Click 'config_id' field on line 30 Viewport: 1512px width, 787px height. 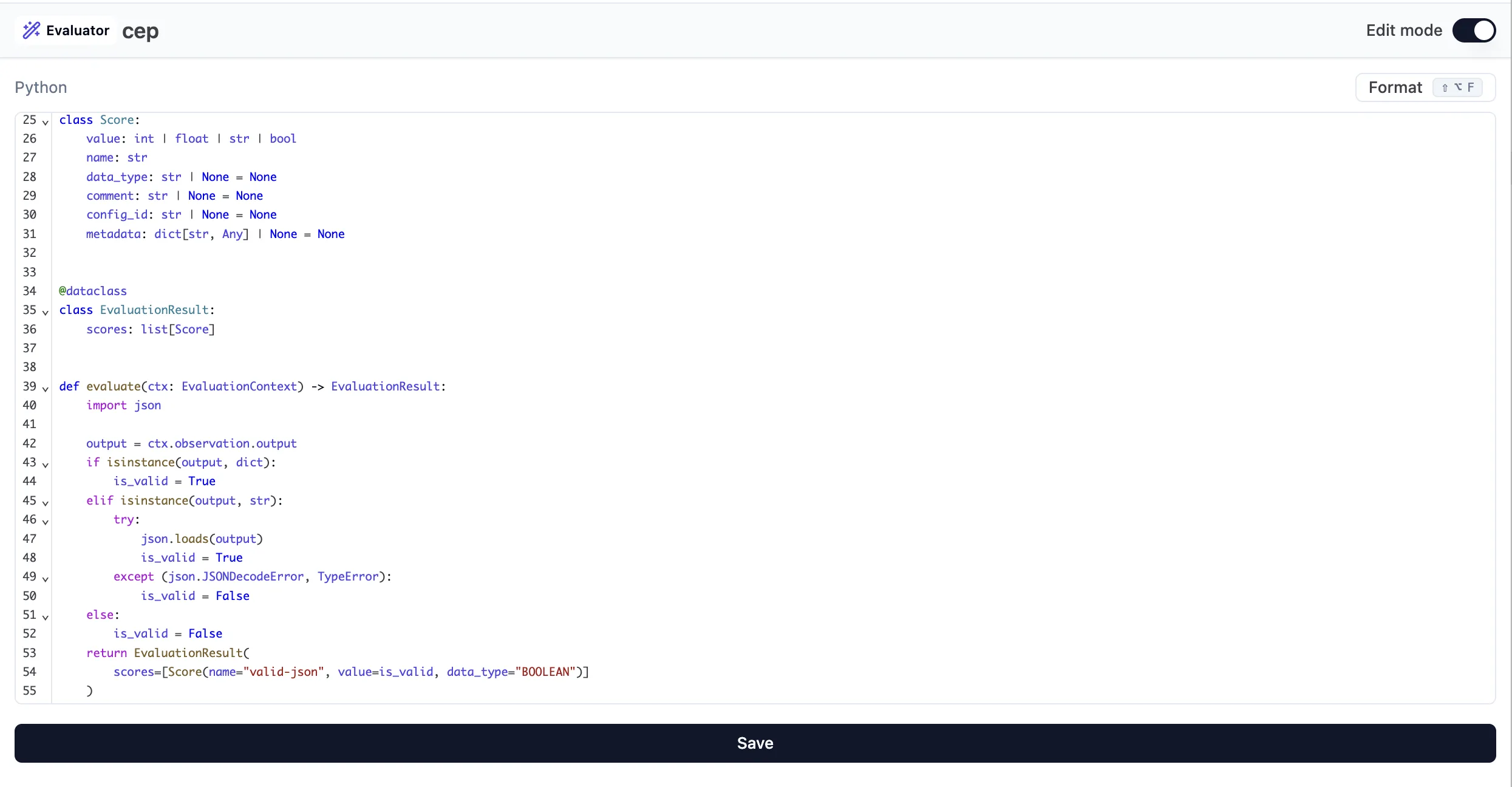pos(117,214)
